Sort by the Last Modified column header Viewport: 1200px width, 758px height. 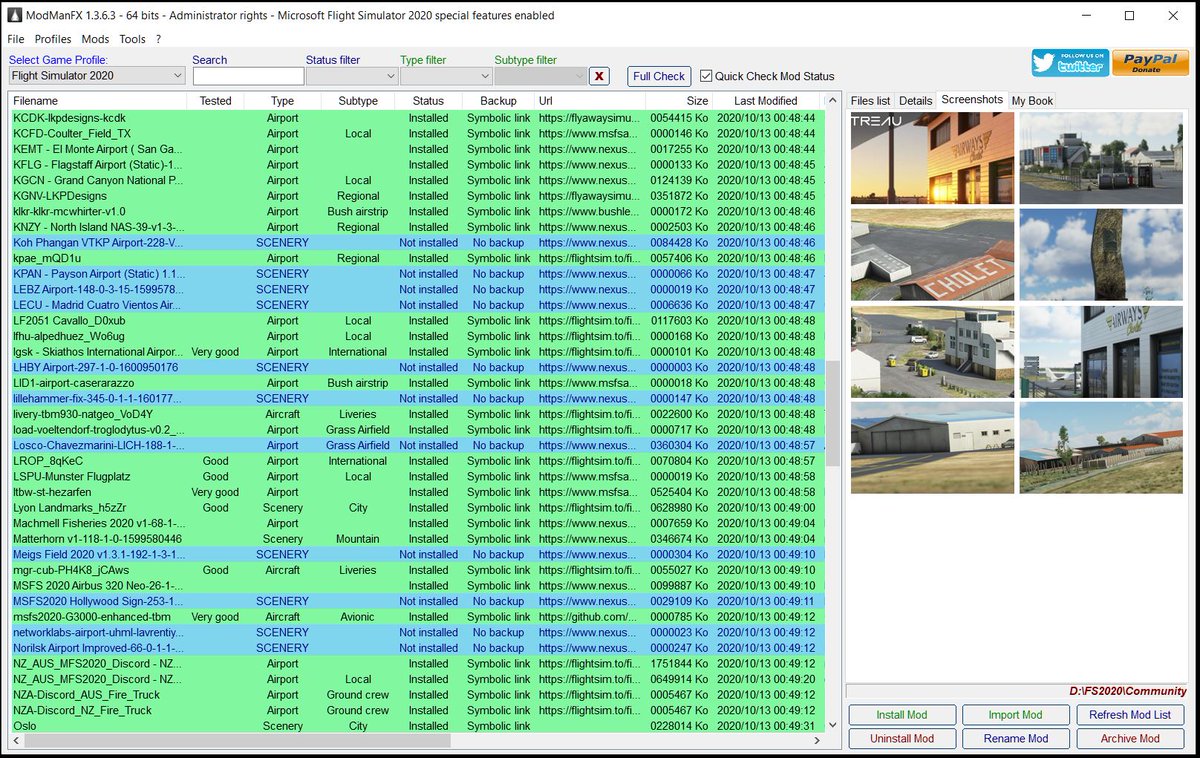(765, 101)
